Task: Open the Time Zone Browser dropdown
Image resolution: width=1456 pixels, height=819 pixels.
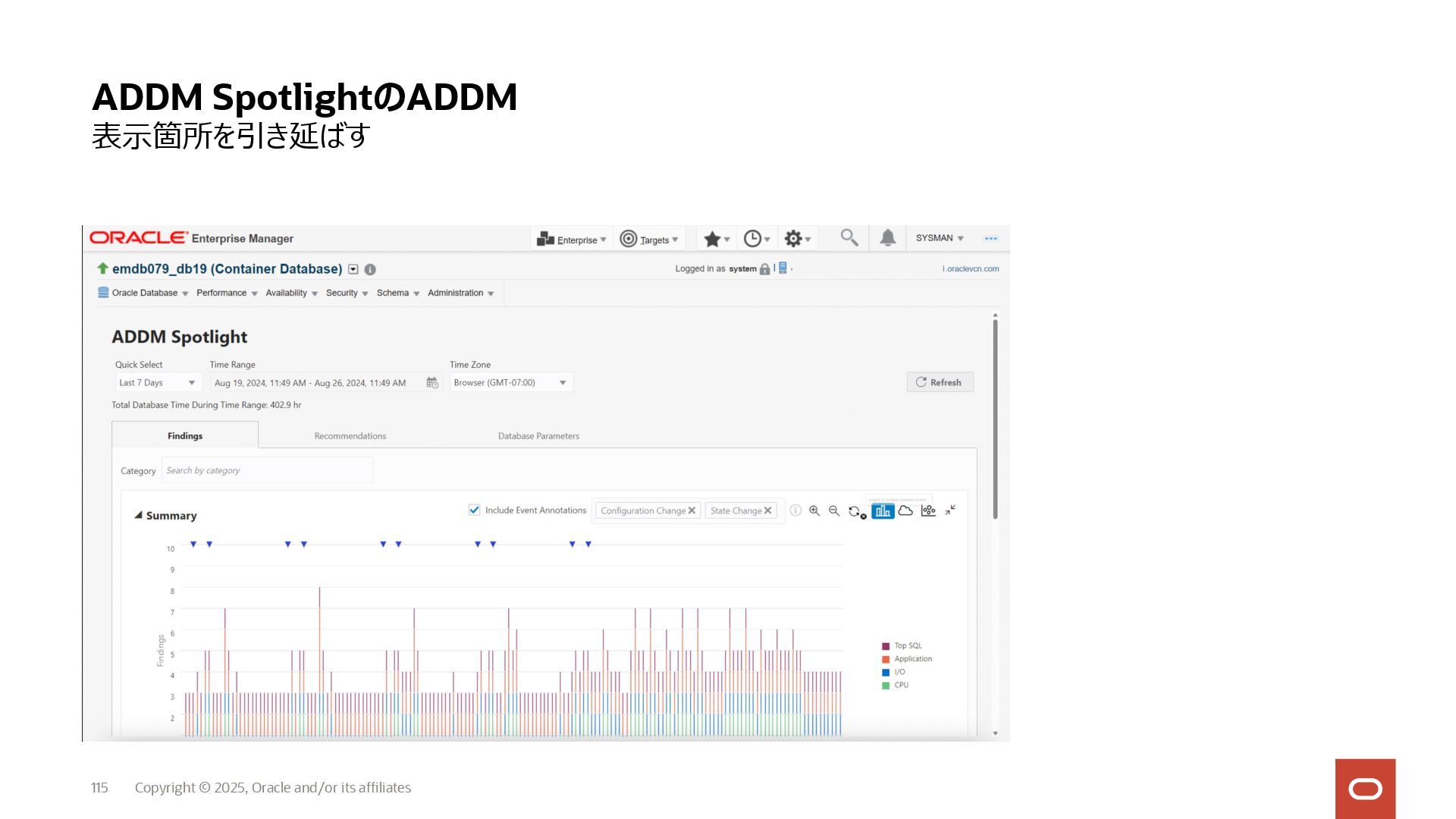Action: (x=511, y=383)
